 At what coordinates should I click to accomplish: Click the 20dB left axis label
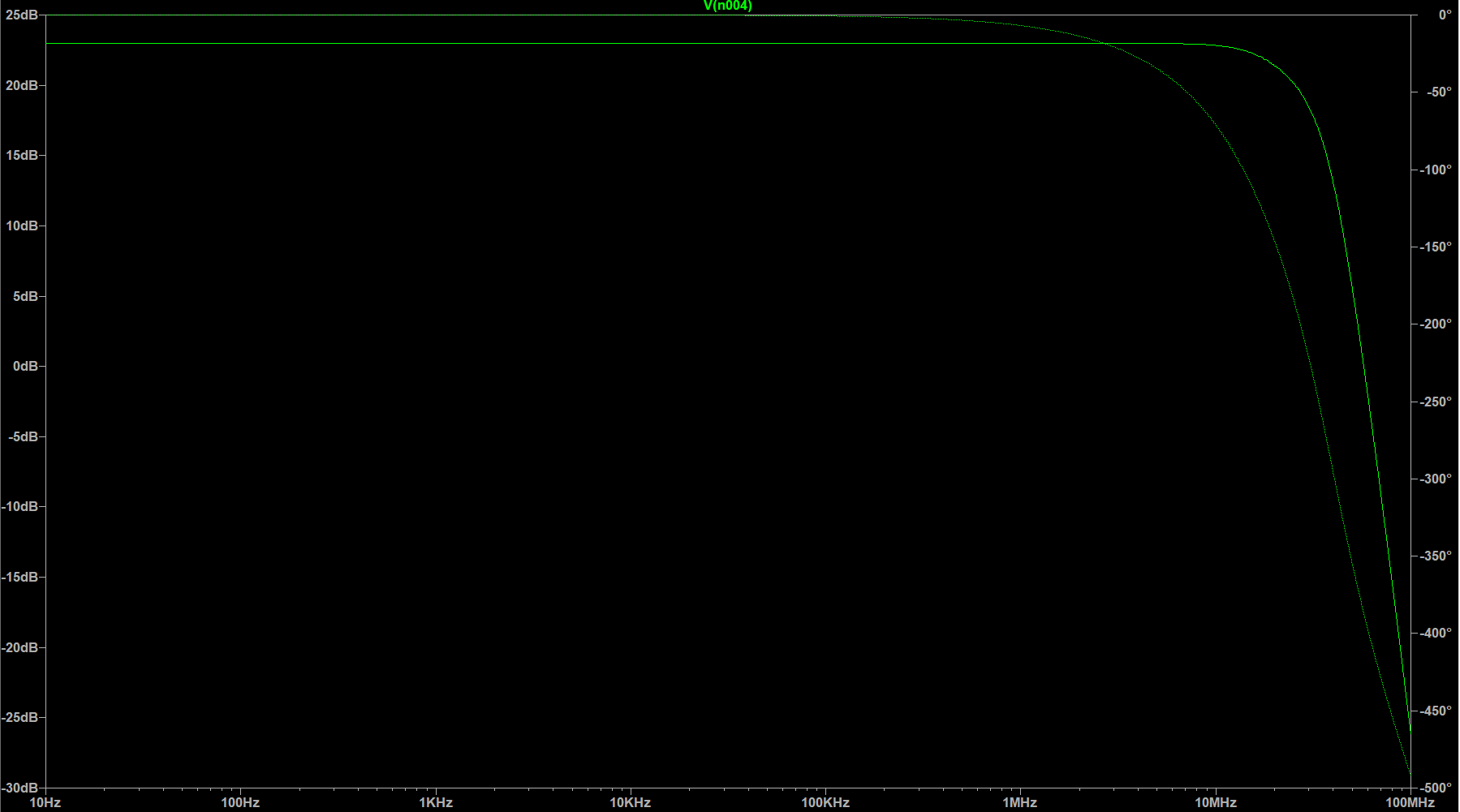(x=21, y=85)
